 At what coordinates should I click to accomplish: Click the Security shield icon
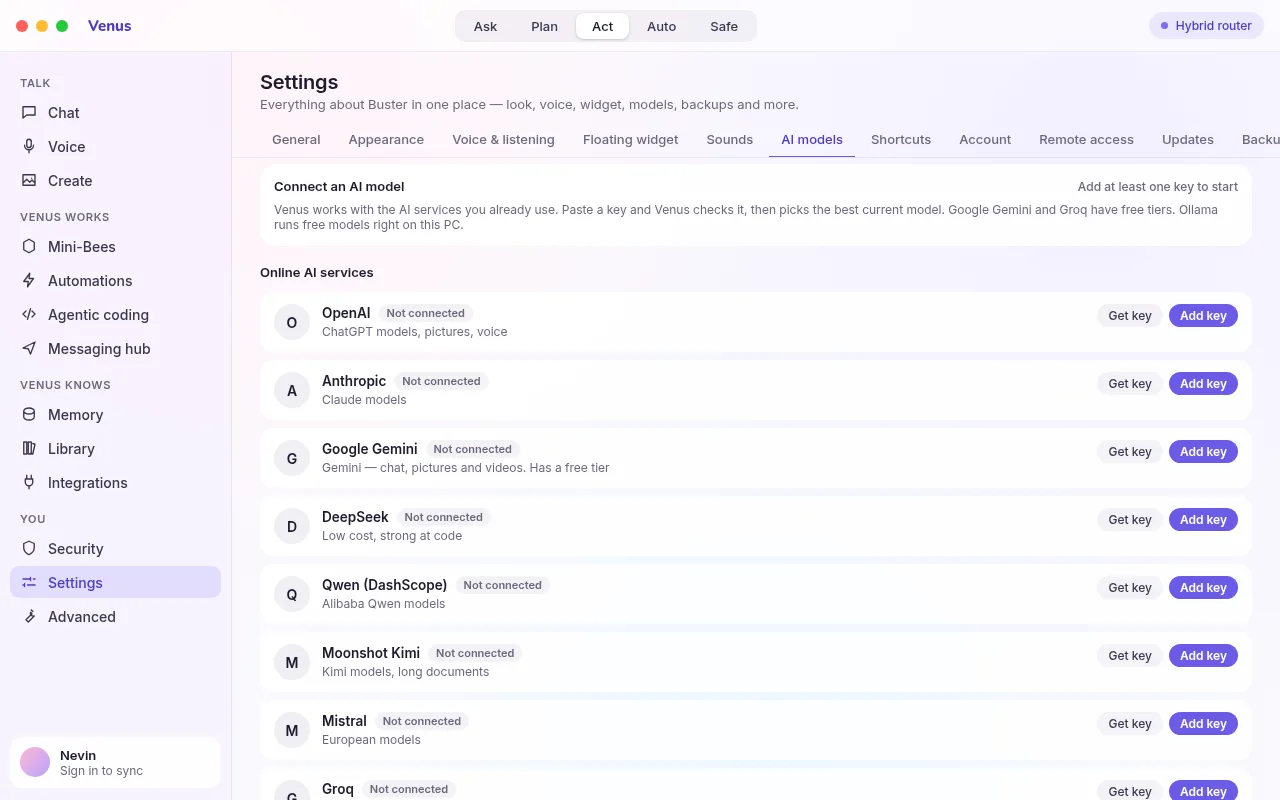(29, 549)
